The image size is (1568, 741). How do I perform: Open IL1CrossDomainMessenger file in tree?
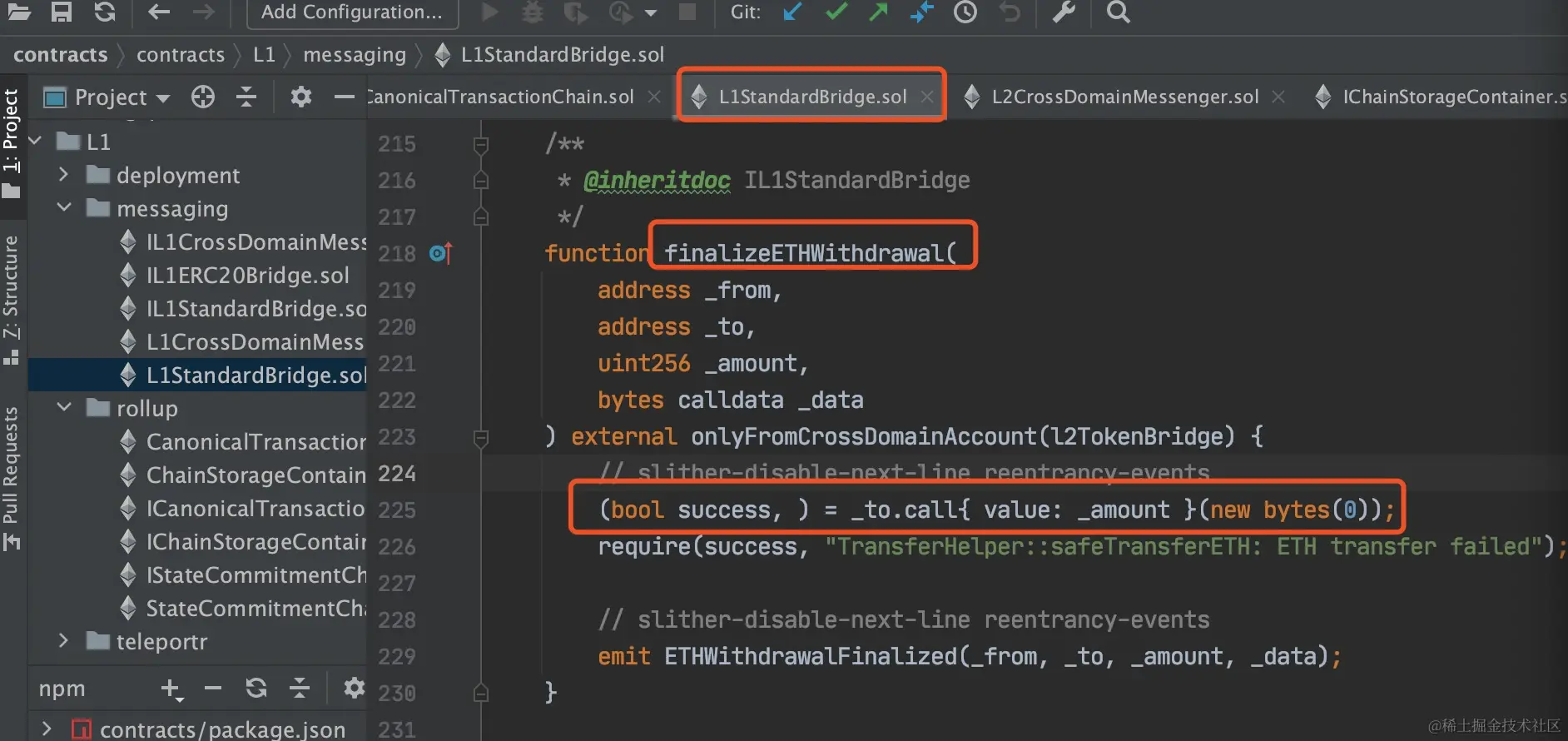243,242
